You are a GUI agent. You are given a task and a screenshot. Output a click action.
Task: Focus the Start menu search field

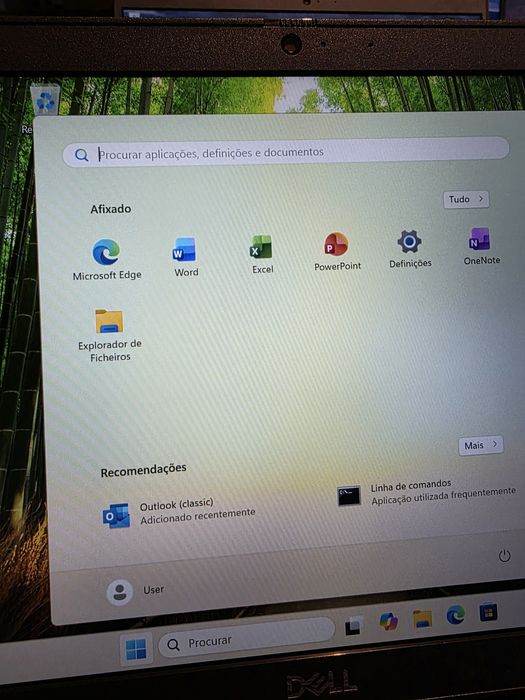click(286, 152)
